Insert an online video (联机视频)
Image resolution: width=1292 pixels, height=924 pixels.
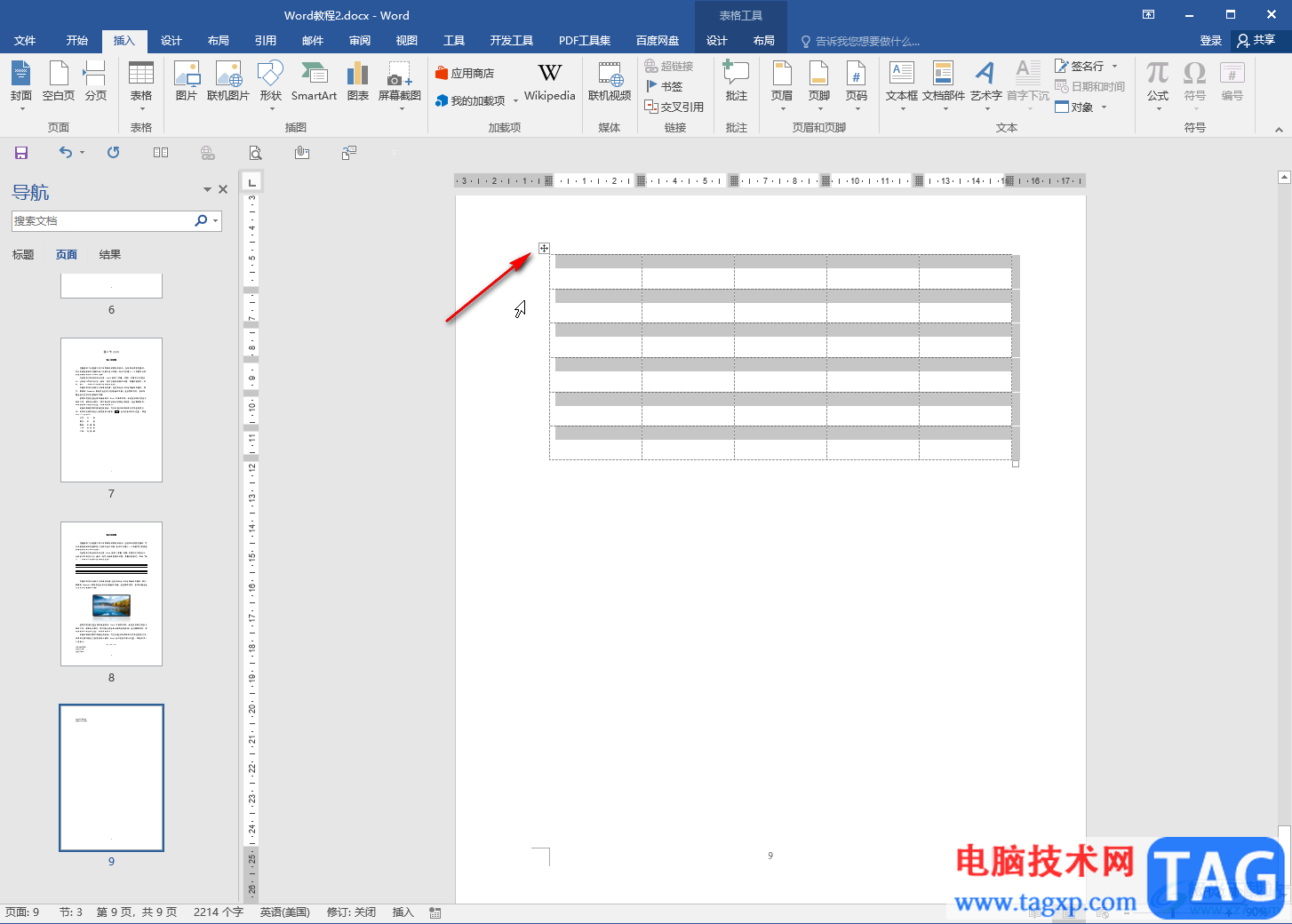(x=610, y=82)
